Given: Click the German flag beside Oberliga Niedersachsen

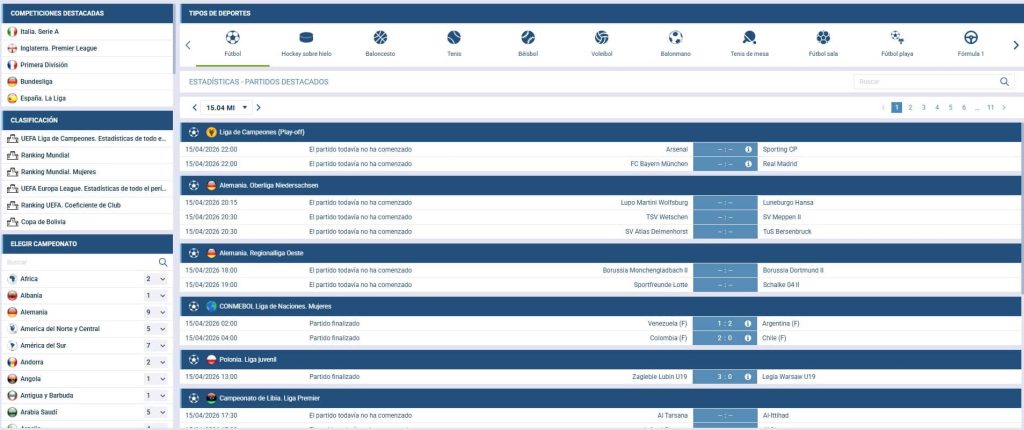Looking at the screenshot, I should [211, 186].
